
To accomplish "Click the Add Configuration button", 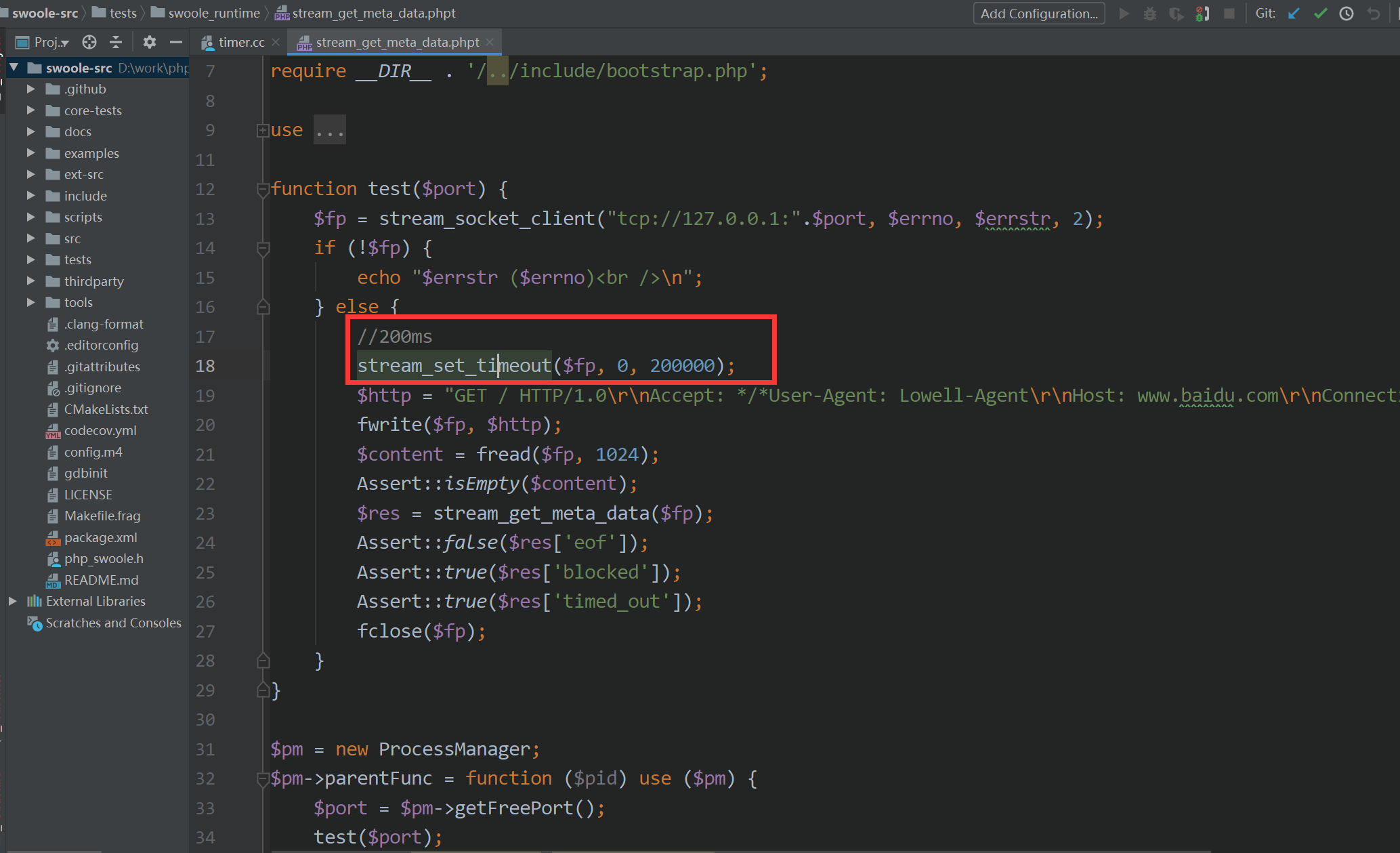I will click(1038, 14).
